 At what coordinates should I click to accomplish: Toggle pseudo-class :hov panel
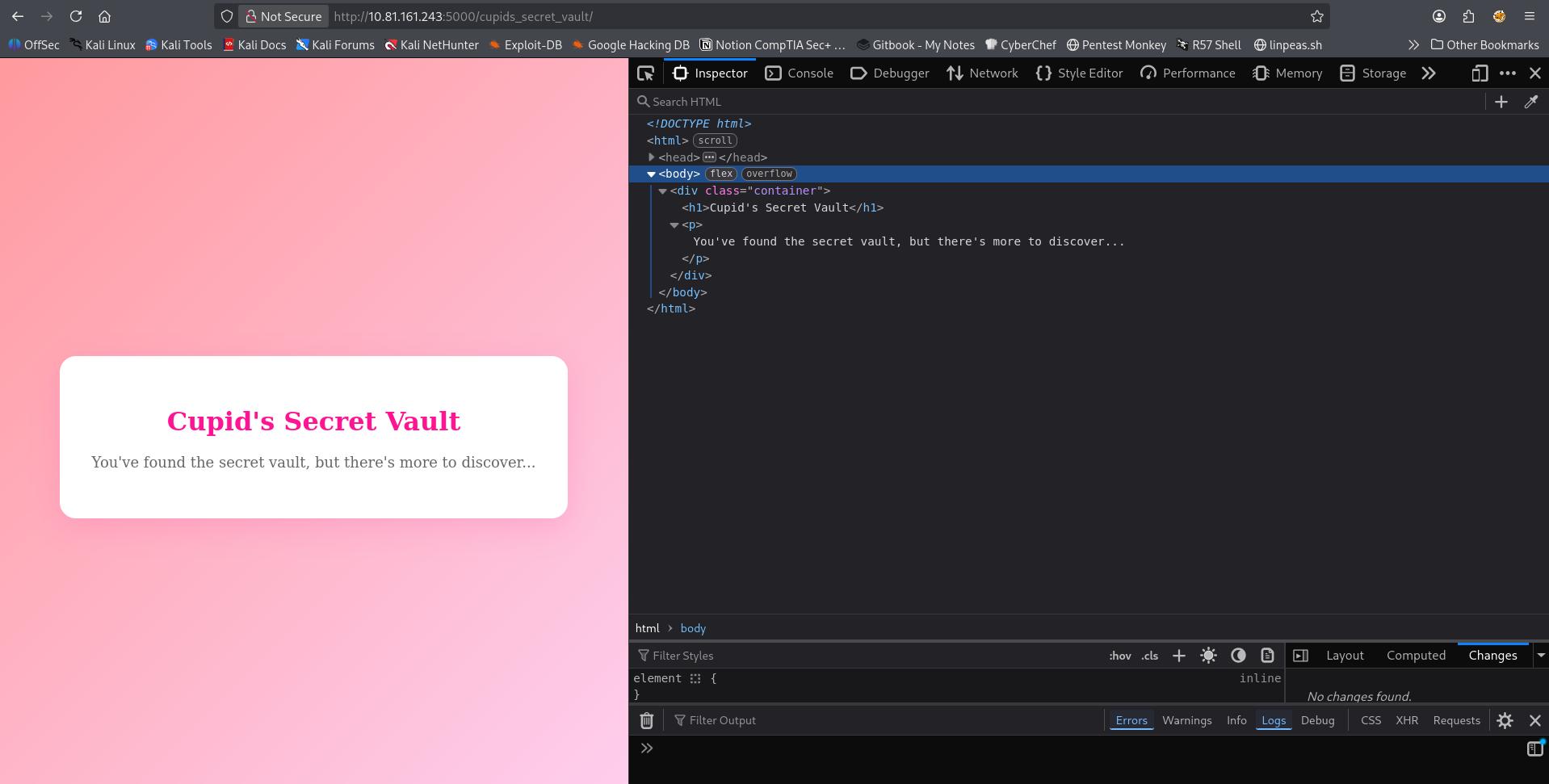[x=1119, y=656]
